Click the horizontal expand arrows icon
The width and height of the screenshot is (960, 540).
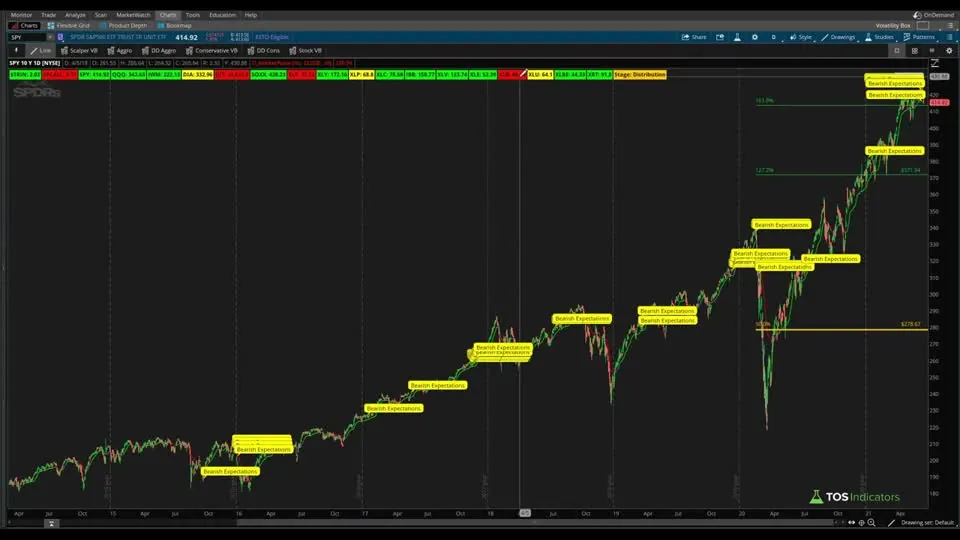click(x=851, y=523)
